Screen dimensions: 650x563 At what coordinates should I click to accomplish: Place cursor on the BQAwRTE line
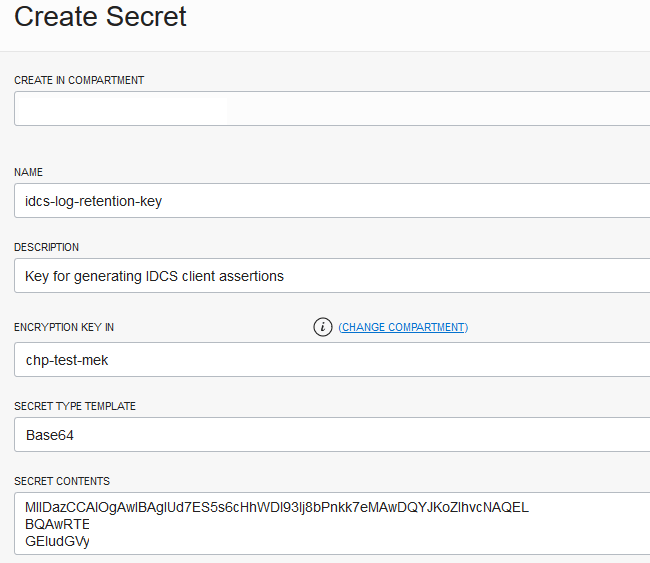(x=58, y=524)
